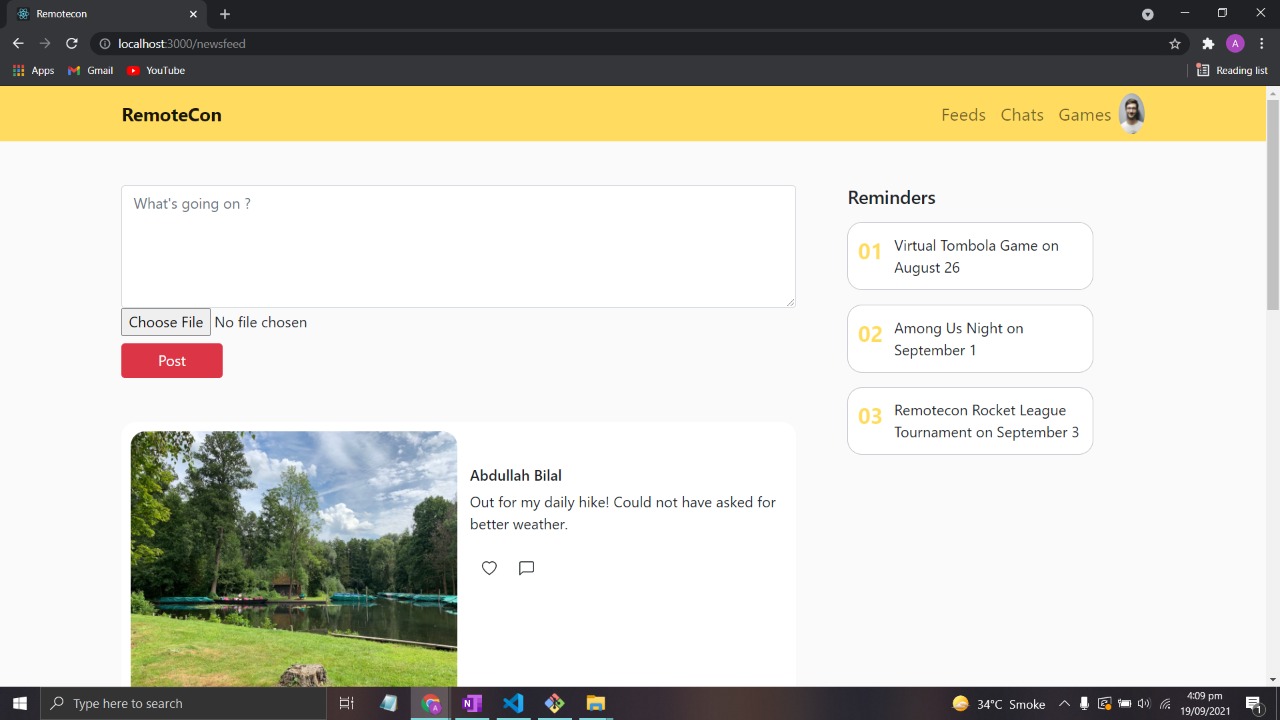Screen dimensions: 1280x720
Task: Click the Windows taskbar search box
Action: click(x=183, y=703)
